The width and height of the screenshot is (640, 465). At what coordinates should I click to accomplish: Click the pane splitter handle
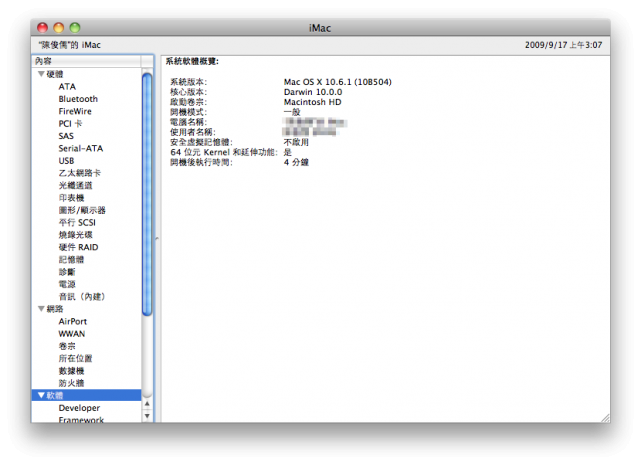click(157, 238)
